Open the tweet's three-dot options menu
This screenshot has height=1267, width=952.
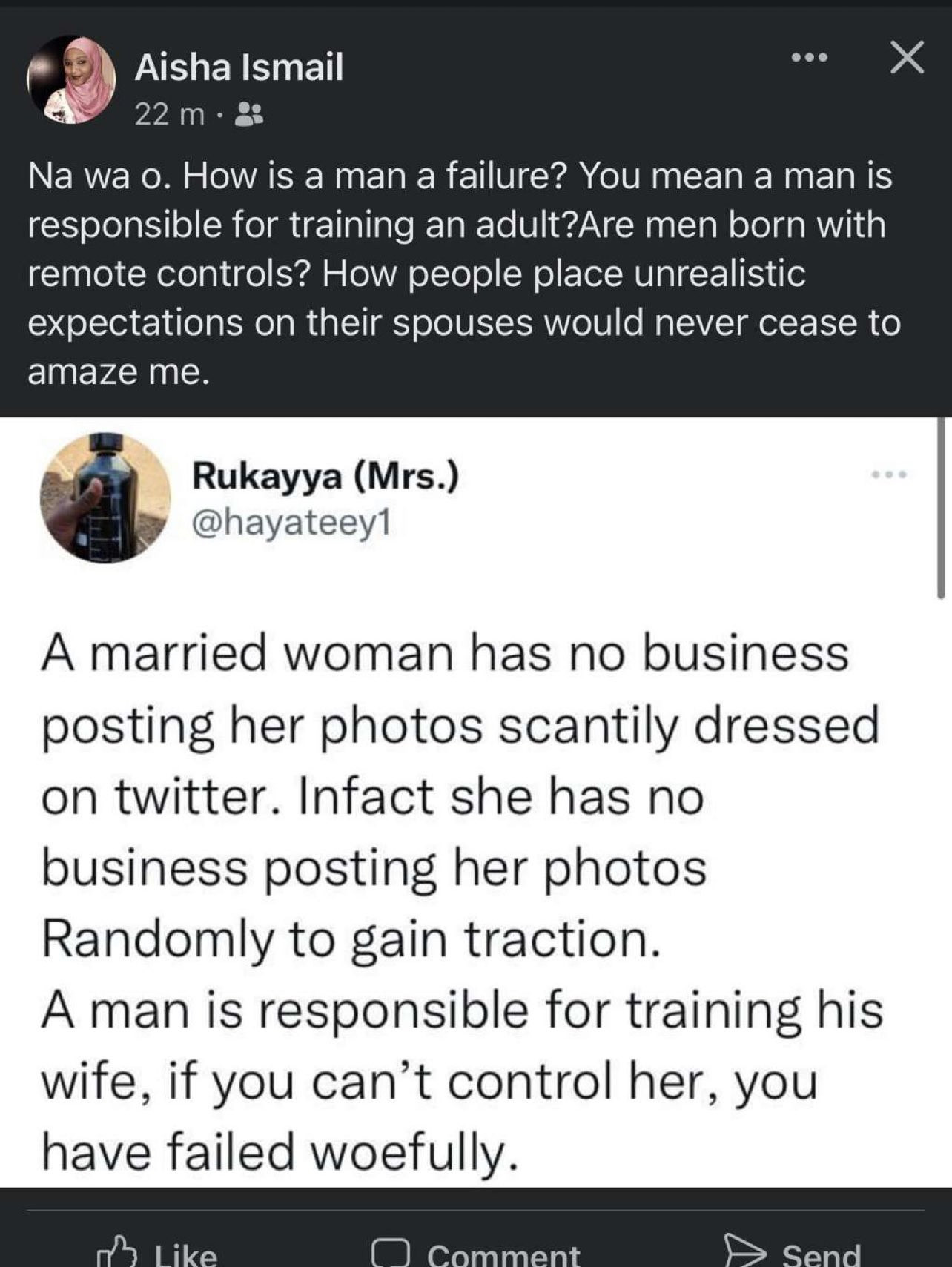(x=889, y=474)
